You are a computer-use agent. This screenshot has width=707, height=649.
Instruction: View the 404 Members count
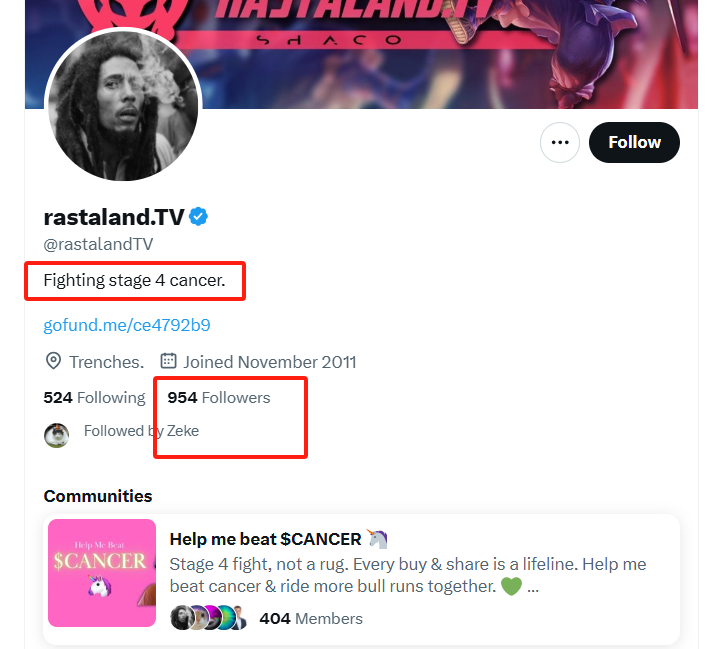click(x=311, y=619)
